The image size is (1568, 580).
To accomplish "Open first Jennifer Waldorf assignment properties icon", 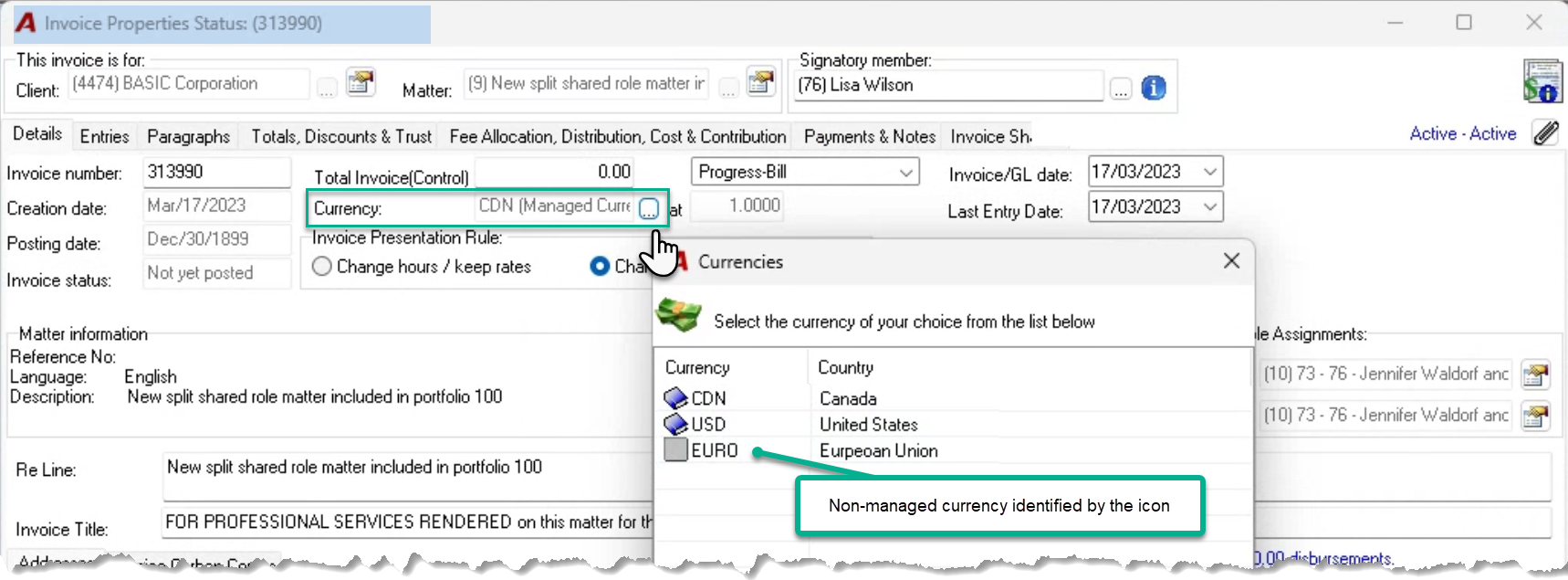I will tap(1535, 374).
